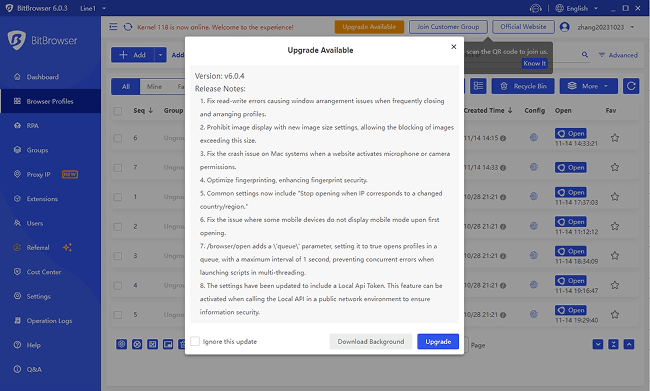
Task: Tick the Ignore this update checkbox
Action: (x=195, y=341)
